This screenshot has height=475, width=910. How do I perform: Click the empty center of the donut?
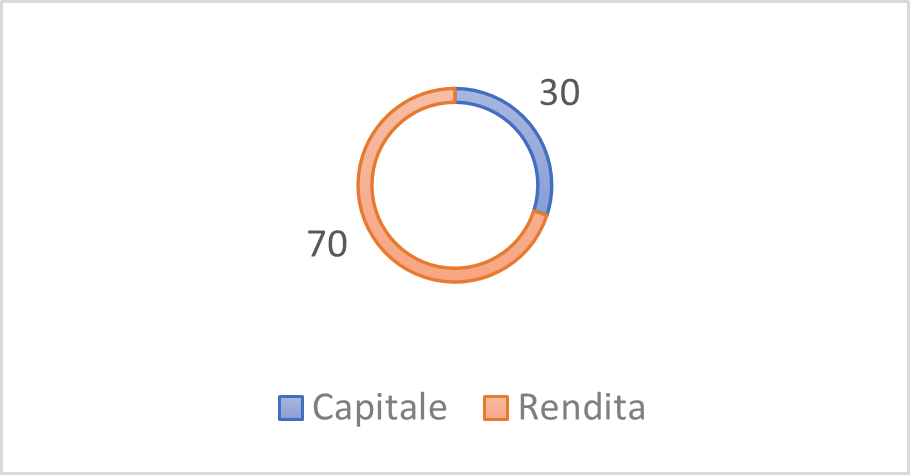point(455,185)
